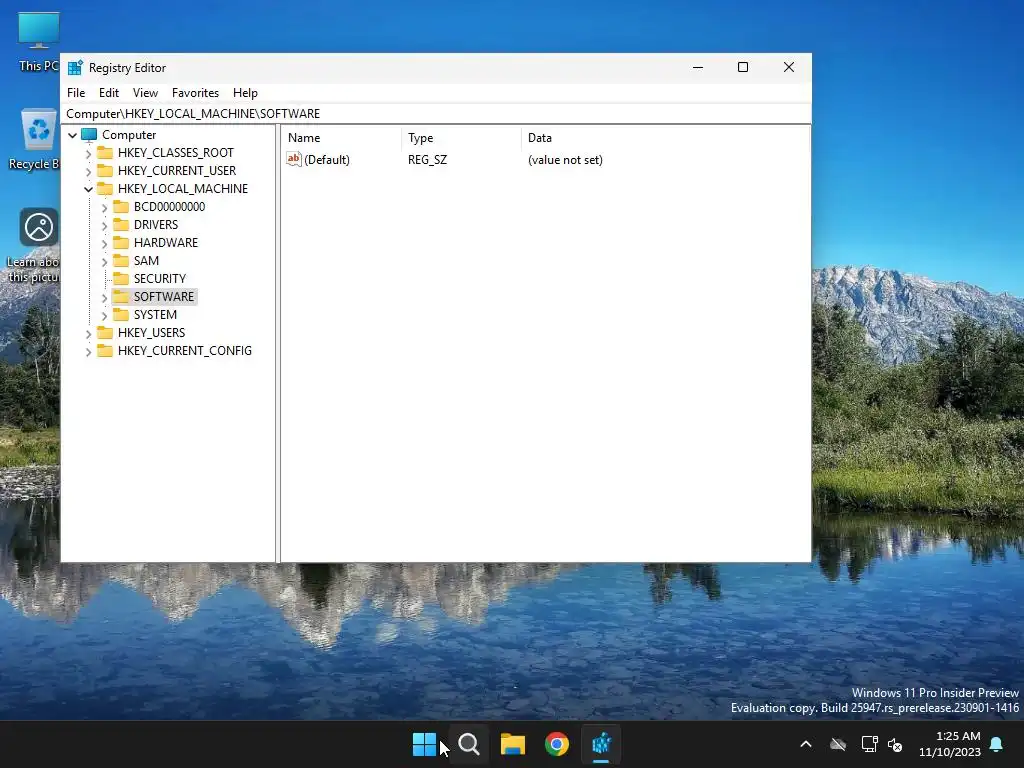Viewport: 1024px width, 768px height.
Task: Open the notifications bell
Action: 997,744
